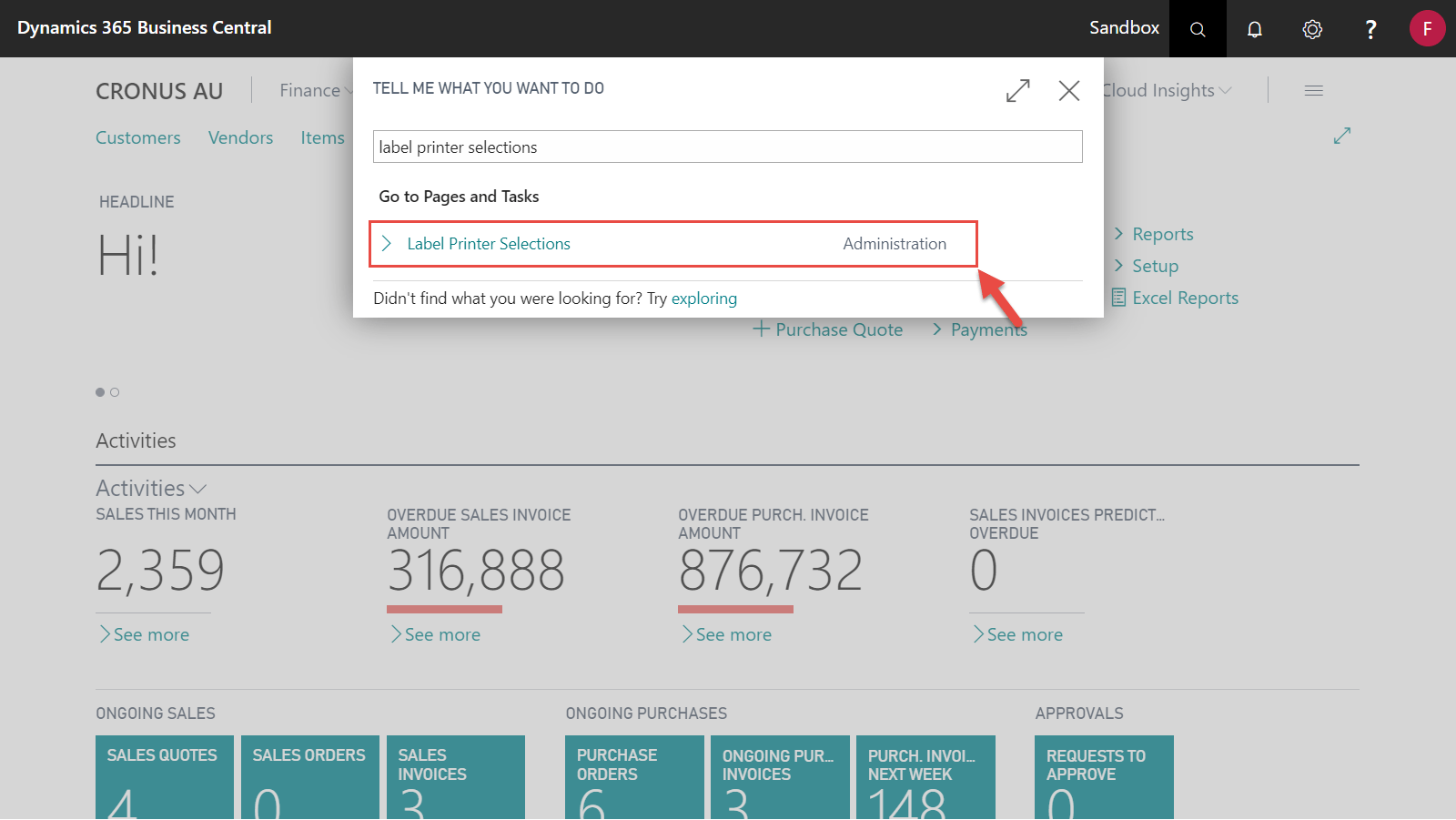Click Overdue Sales Invoice Amount 316,888
Screen dimensions: 1456x820
click(x=476, y=571)
